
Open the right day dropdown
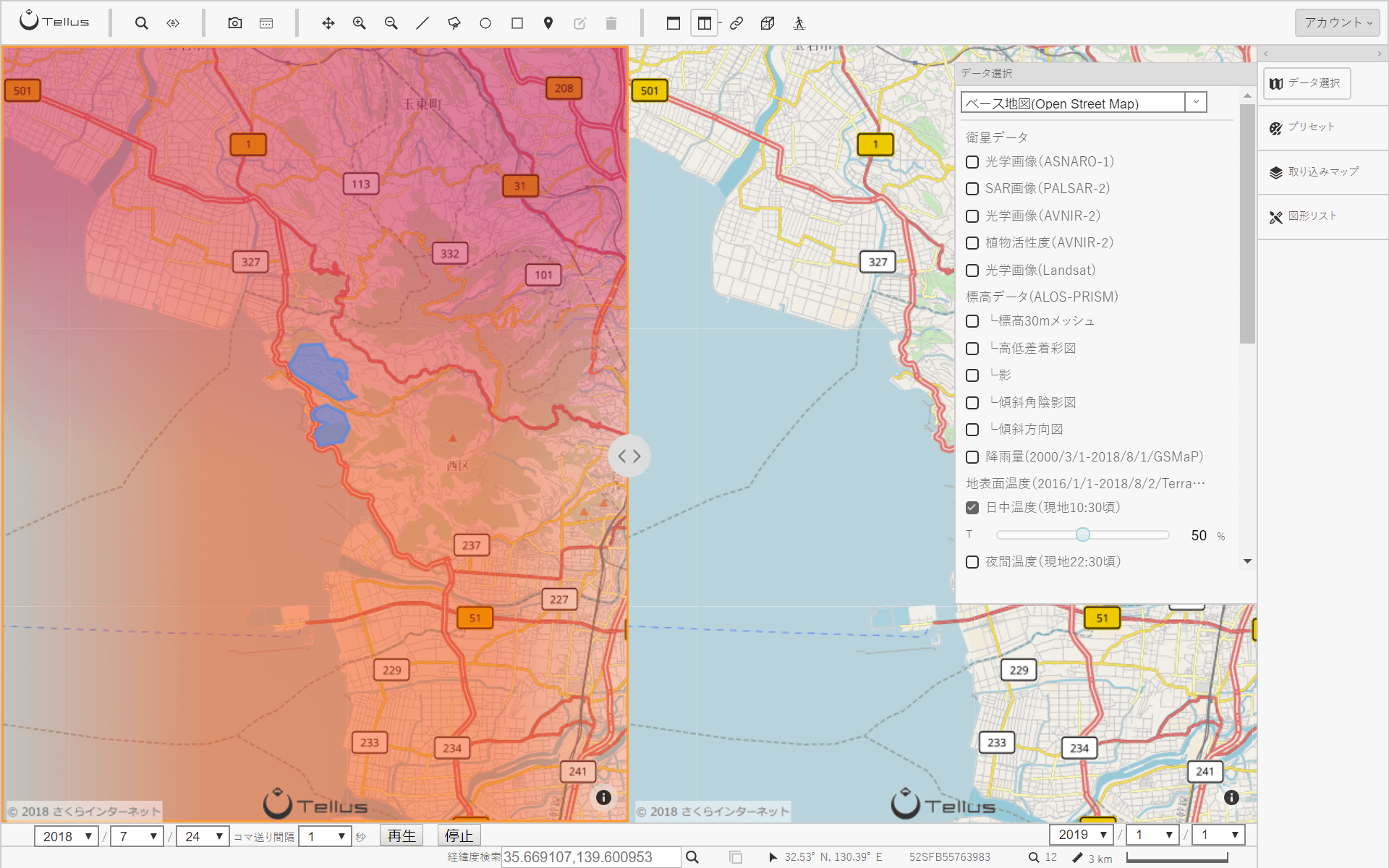(x=1218, y=835)
